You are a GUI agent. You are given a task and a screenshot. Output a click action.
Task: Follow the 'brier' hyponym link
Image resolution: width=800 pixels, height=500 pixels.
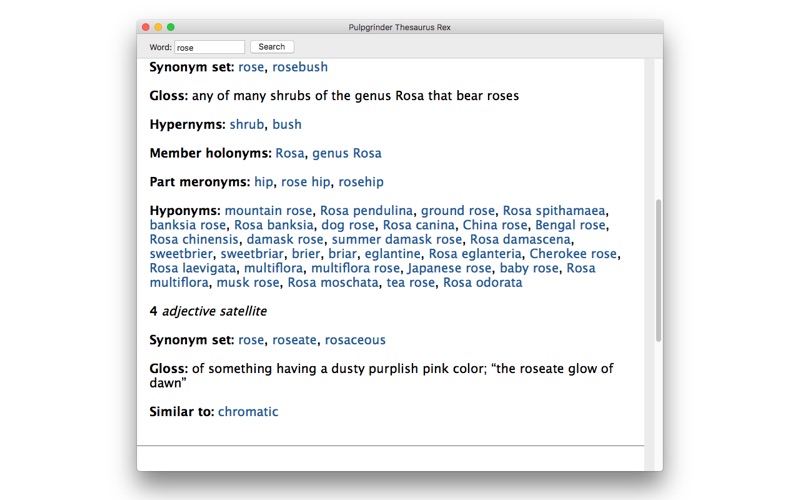(306, 254)
